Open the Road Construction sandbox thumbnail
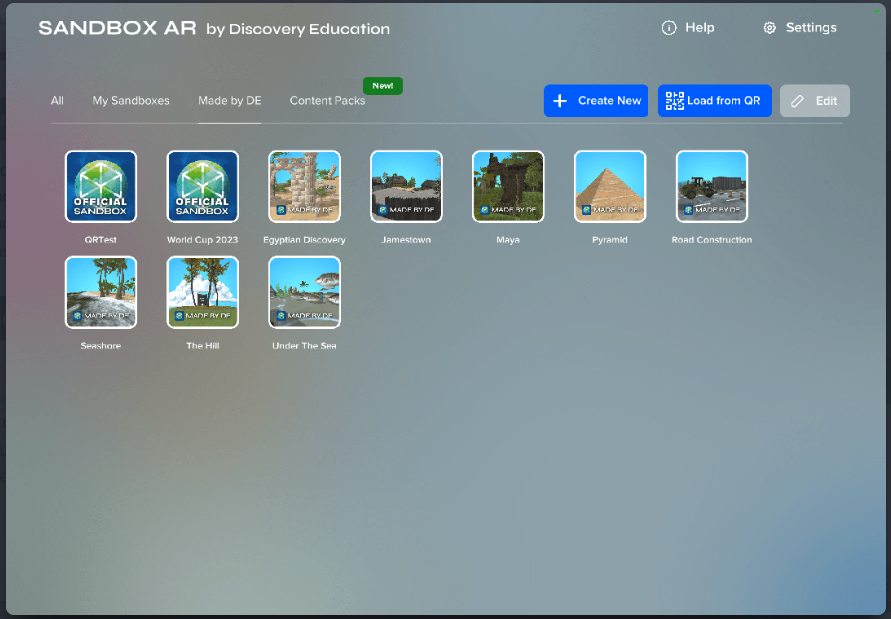Screen dimensions: 891x619 711,186
